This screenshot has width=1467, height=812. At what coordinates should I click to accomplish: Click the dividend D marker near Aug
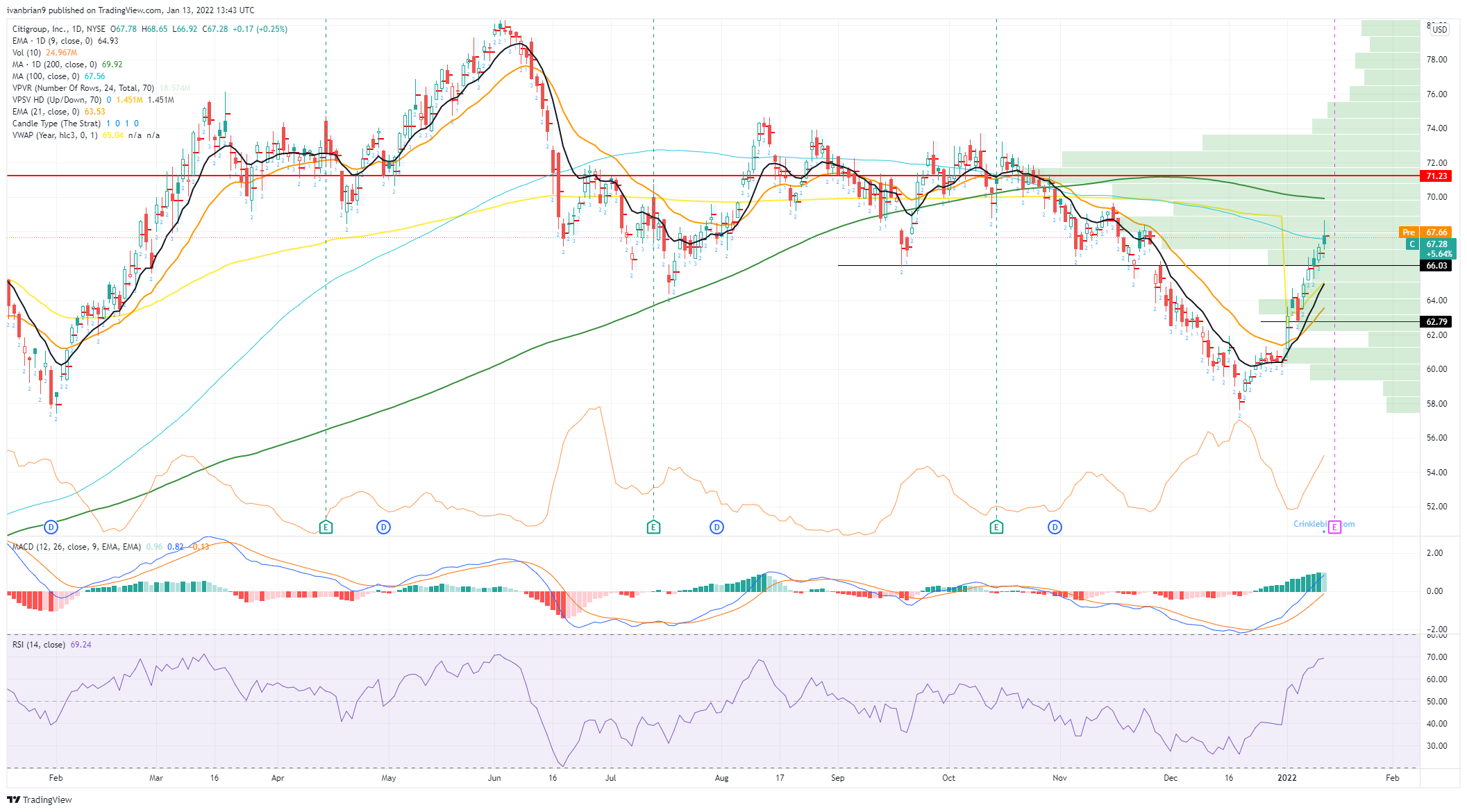(716, 527)
